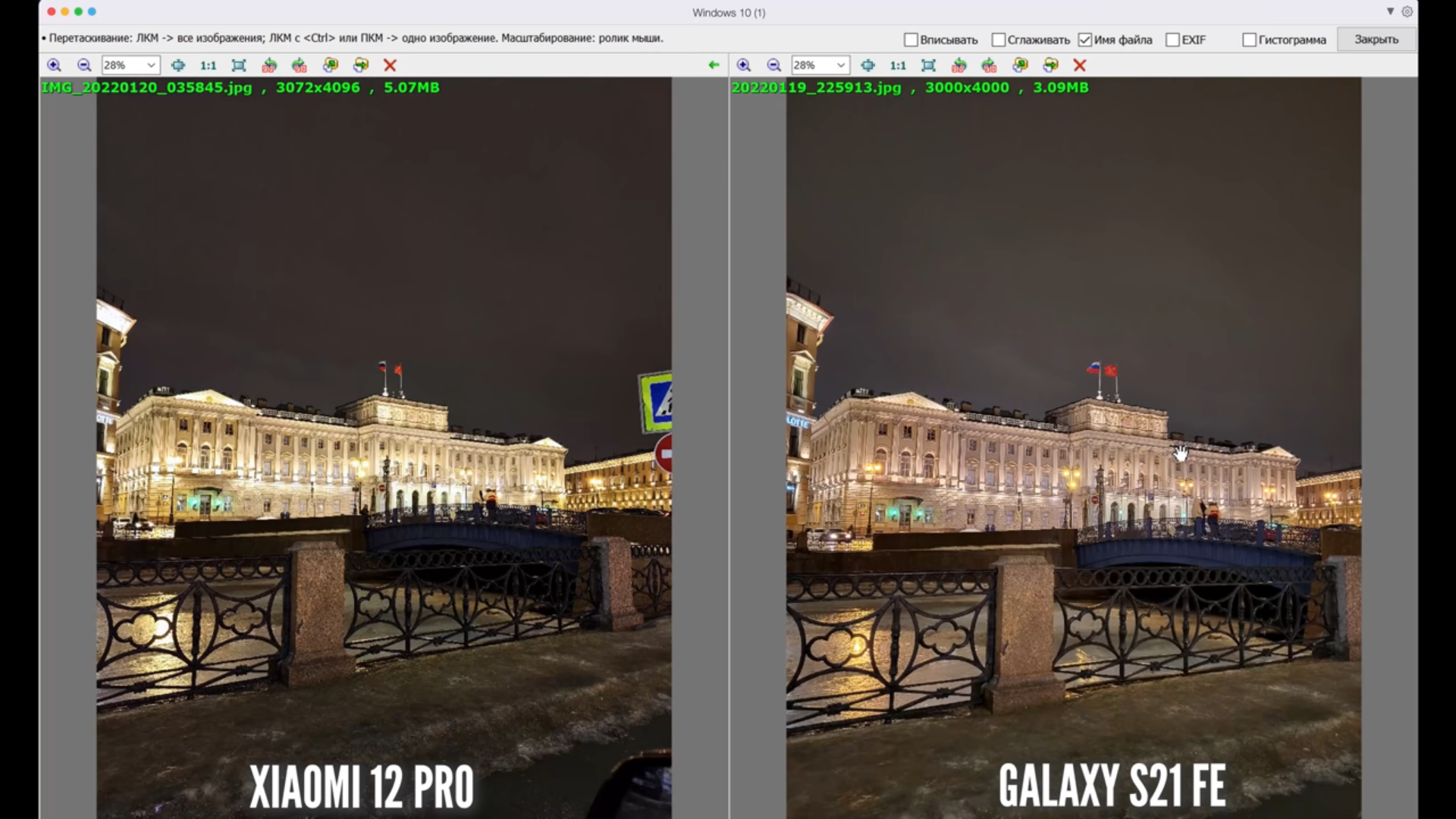Zoom in on the left image pane
The height and width of the screenshot is (819, 1456).
pos(54,65)
